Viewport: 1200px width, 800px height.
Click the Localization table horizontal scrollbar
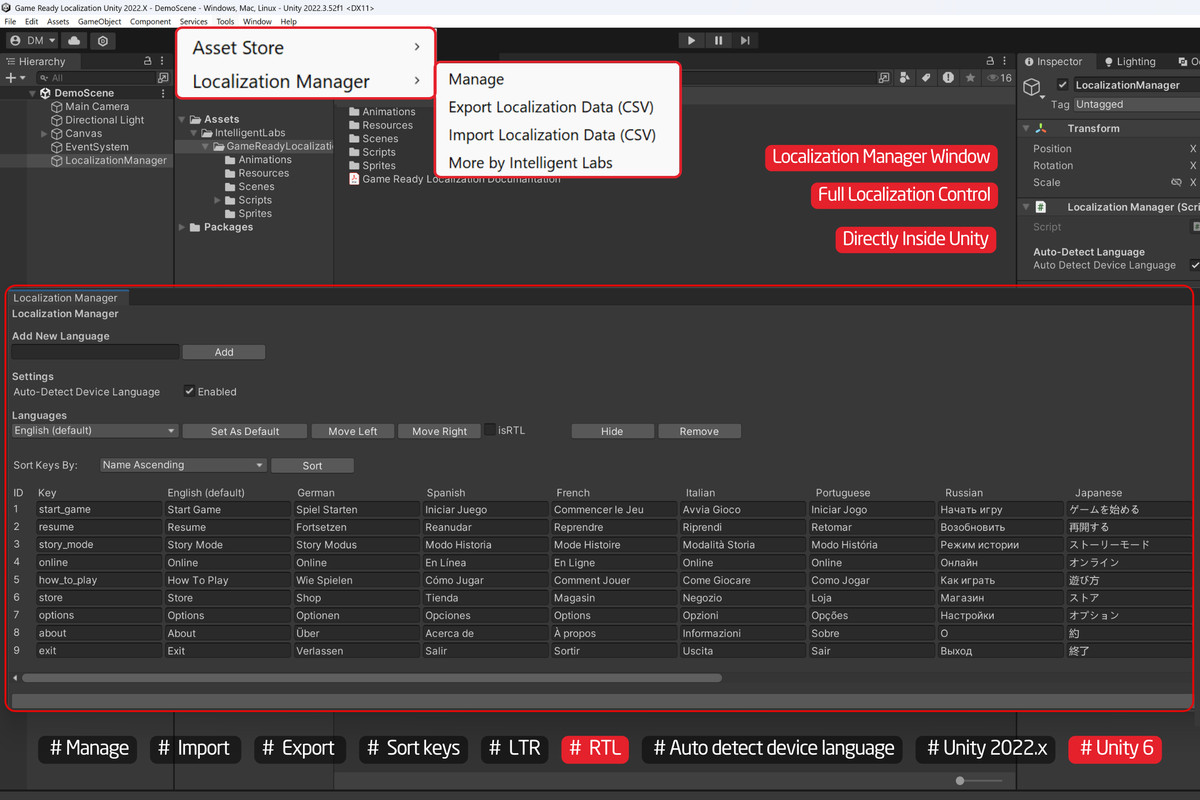(371, 677)
